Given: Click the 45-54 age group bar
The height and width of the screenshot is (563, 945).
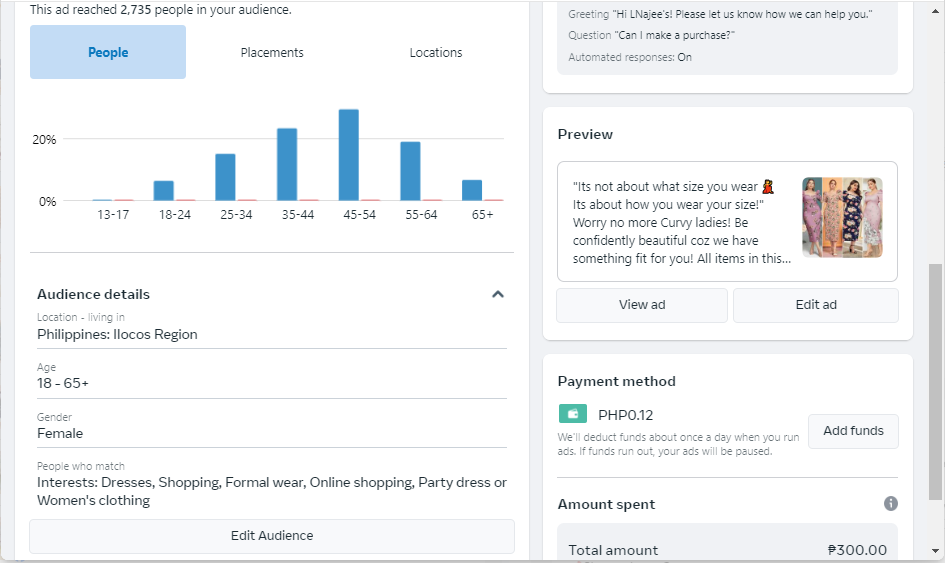Looking at the screenshot, I should pyautogui.click(x=349, y=155).
